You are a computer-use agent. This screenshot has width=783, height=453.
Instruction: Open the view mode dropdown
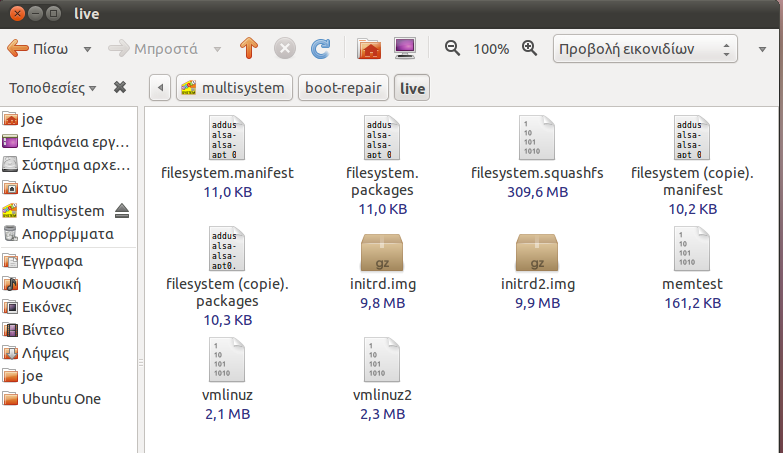click(x=645, y=48)
